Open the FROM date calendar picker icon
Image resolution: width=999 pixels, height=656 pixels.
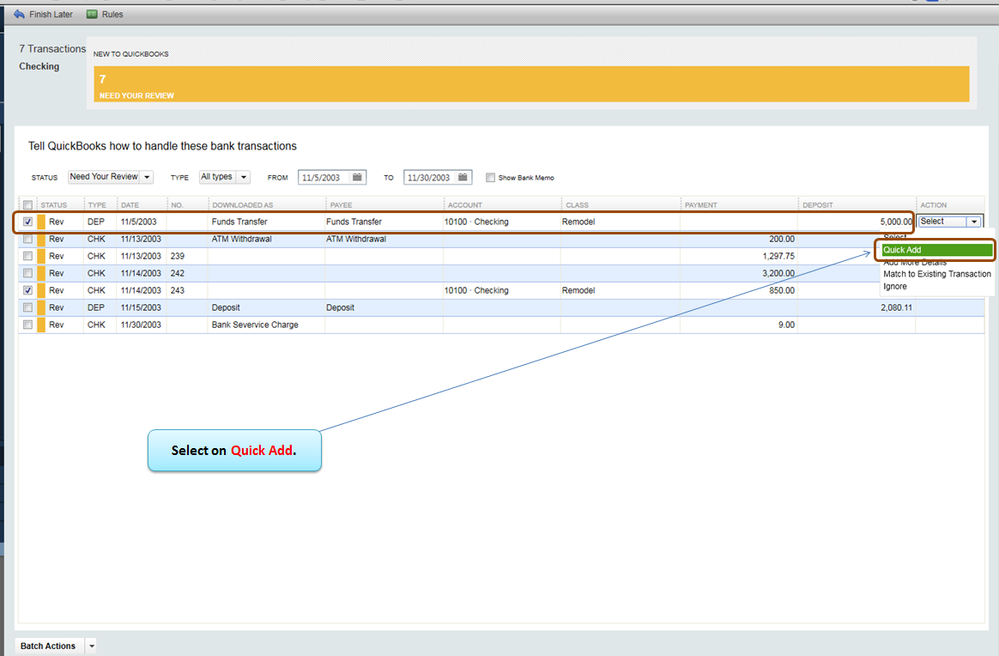coord(357,177)
